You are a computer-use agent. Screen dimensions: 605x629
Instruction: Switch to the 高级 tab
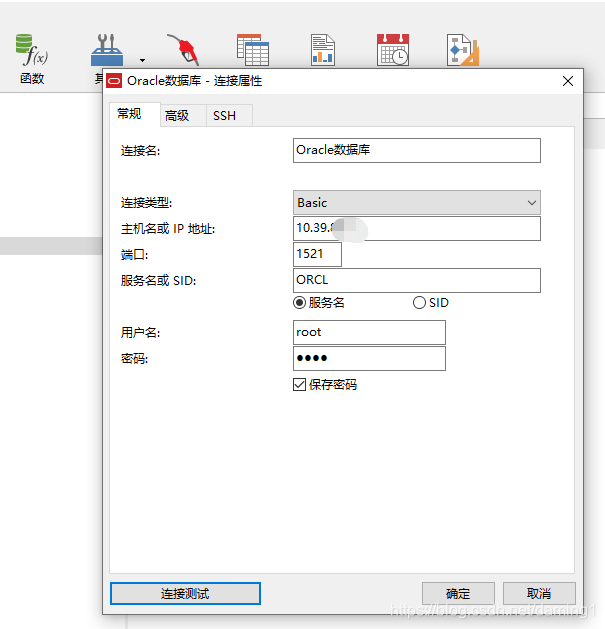[183, 116]
